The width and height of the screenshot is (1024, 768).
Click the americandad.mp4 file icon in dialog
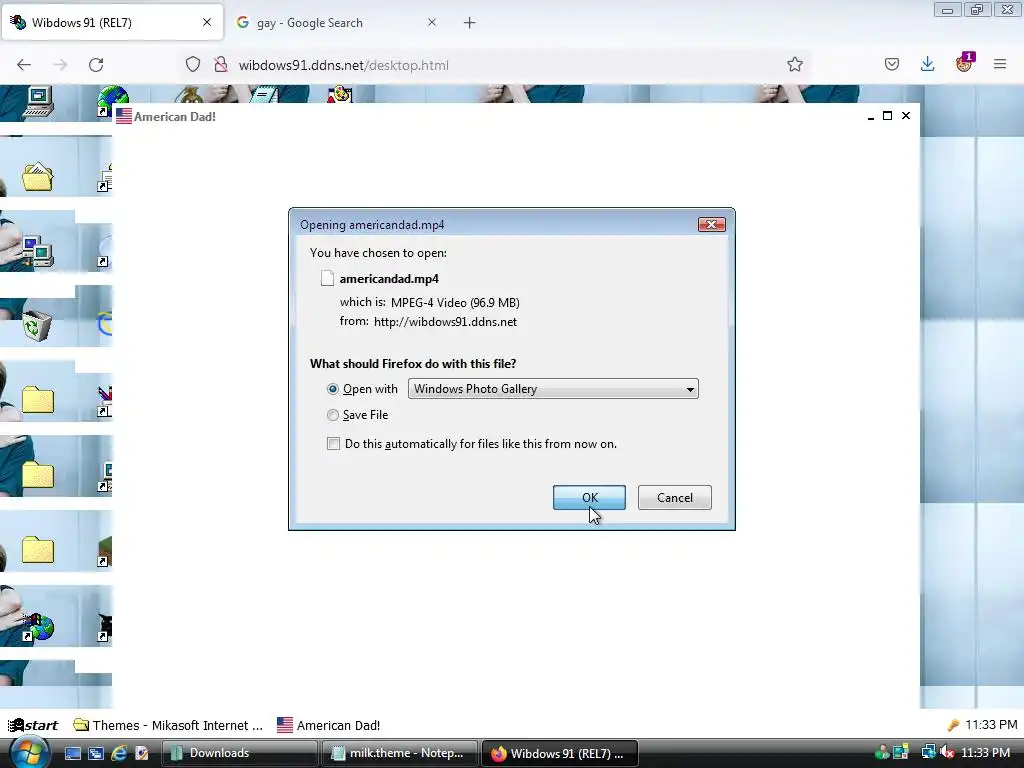(327, 279)
